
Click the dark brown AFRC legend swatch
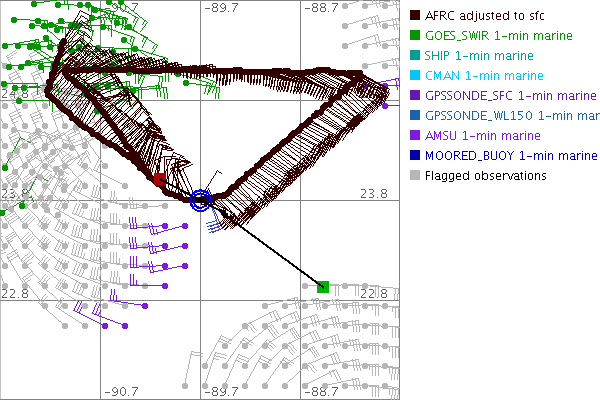(415, 16)
